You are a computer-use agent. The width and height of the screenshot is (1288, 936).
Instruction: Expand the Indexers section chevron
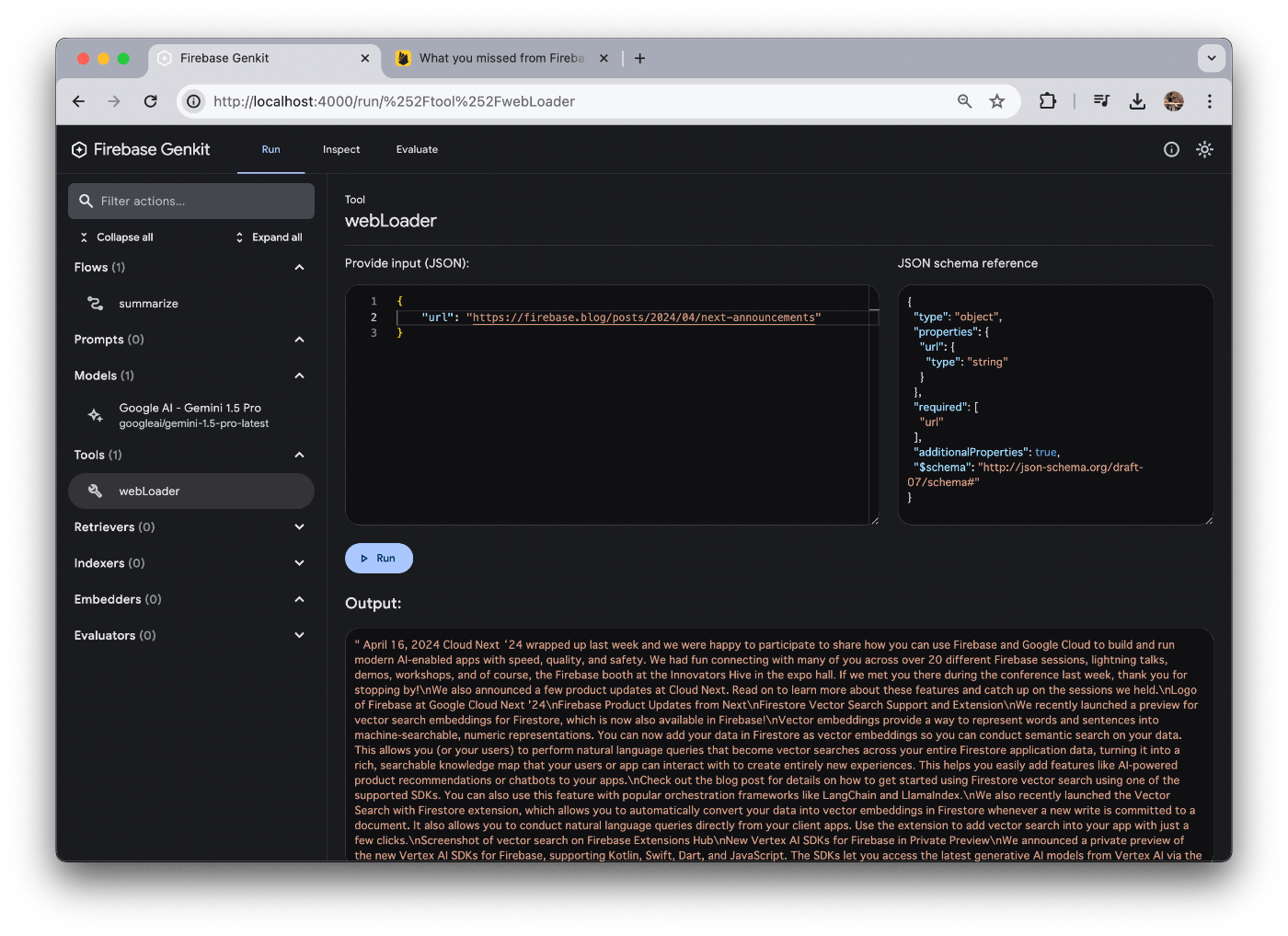pyautogui.click(x=299, y=563)
